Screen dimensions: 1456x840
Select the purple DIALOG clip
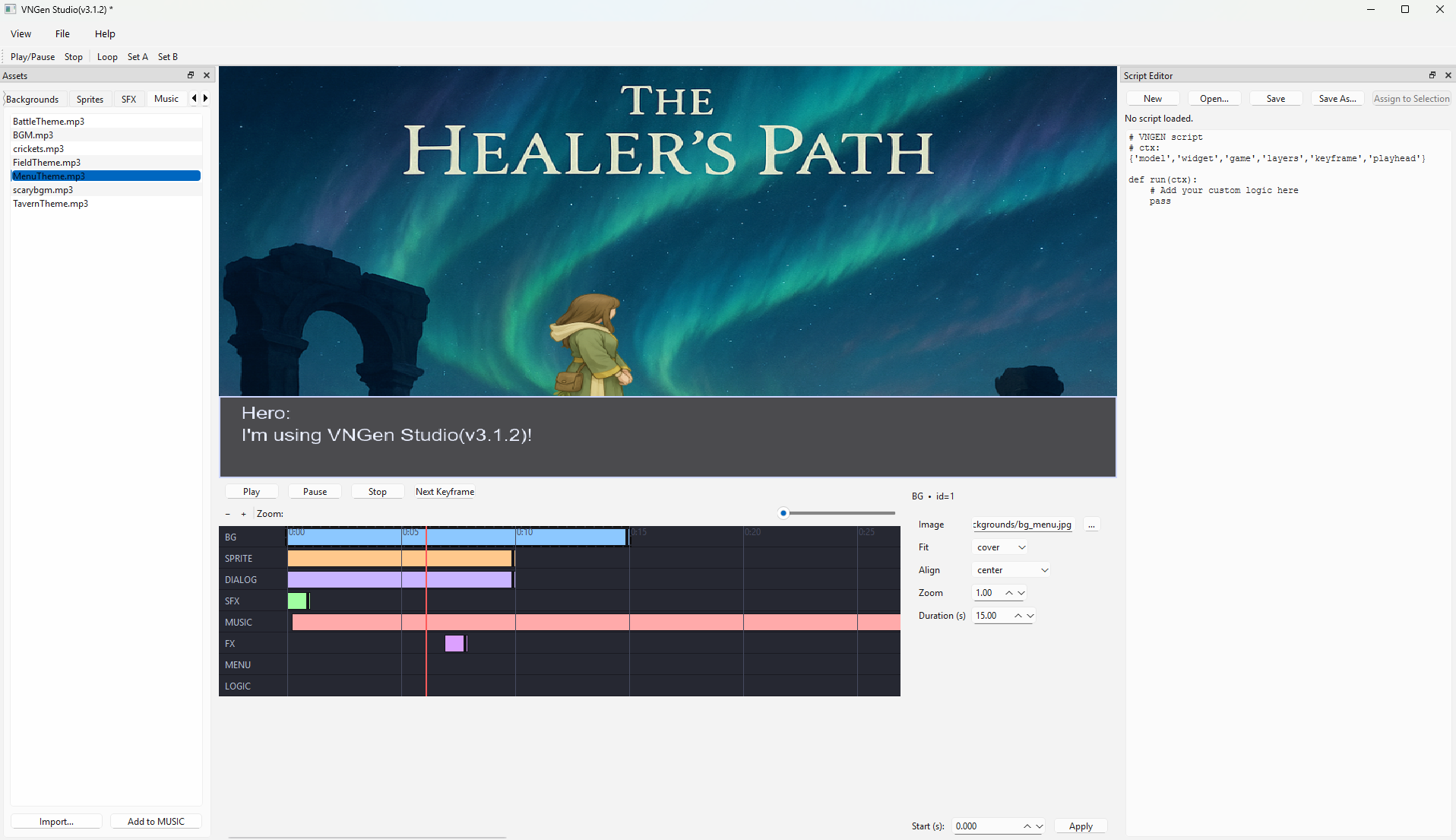click(400, 579)
